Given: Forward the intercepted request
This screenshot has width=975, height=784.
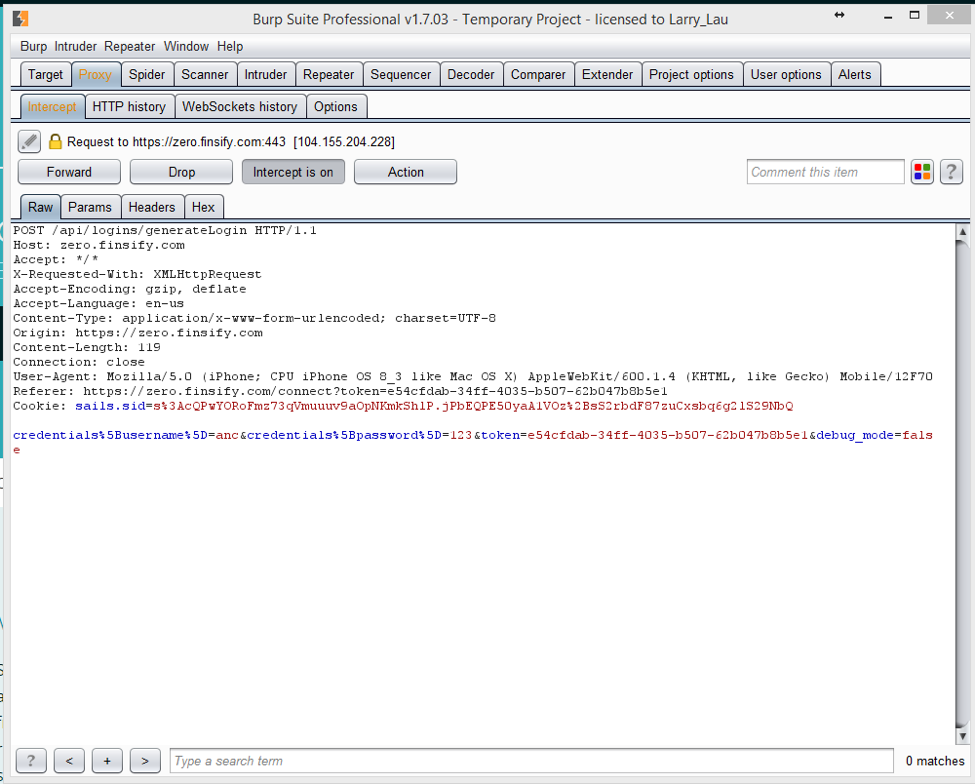Looking at the screenshot, I should (x=69, y=172).
